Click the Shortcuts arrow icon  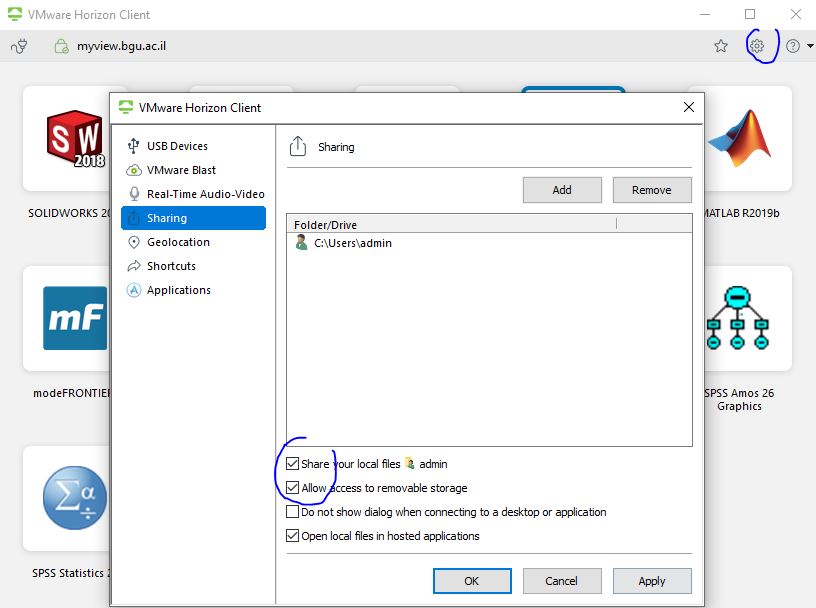point(134,266)
